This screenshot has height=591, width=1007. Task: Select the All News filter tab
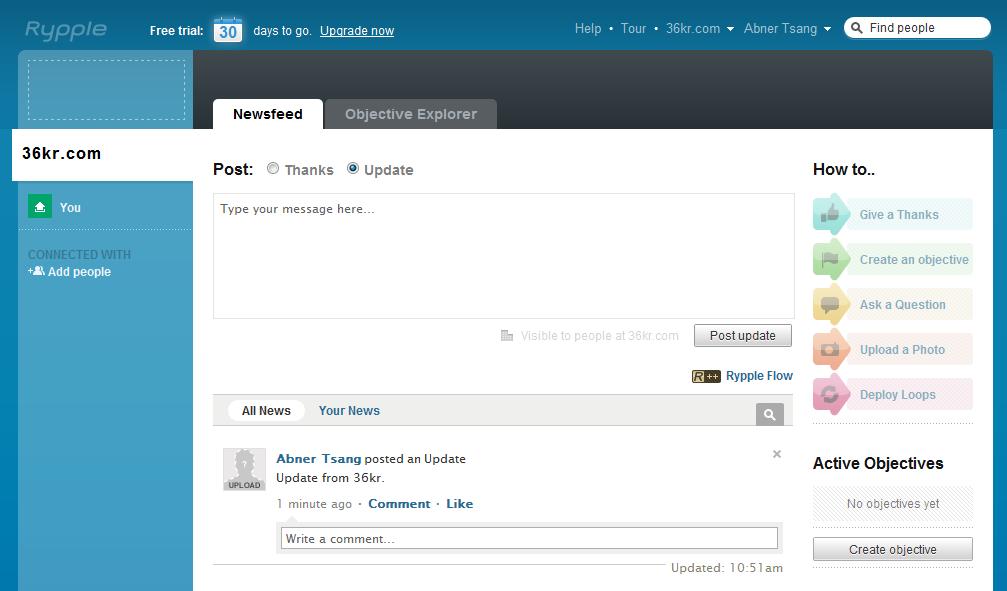pyautogui.click(x=266, y=410)
